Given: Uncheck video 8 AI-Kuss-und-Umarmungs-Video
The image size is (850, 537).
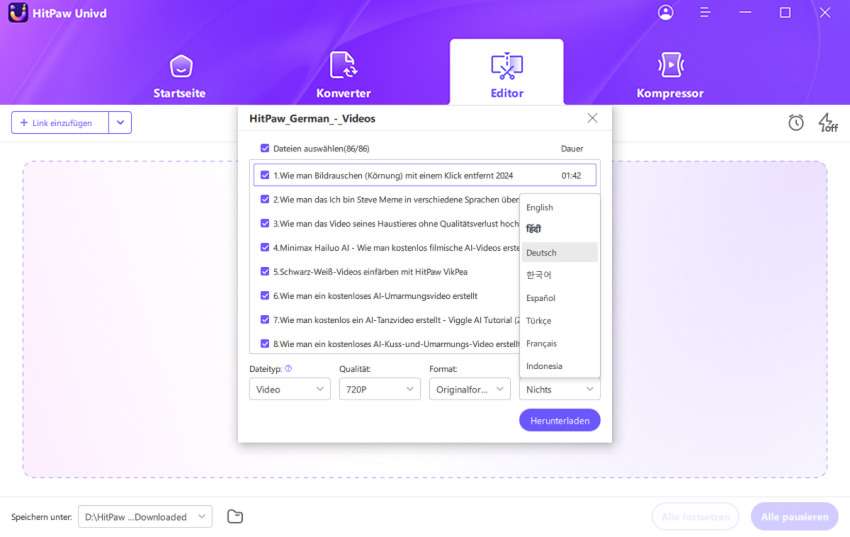Looking at the screenshot, I should 265,343.
